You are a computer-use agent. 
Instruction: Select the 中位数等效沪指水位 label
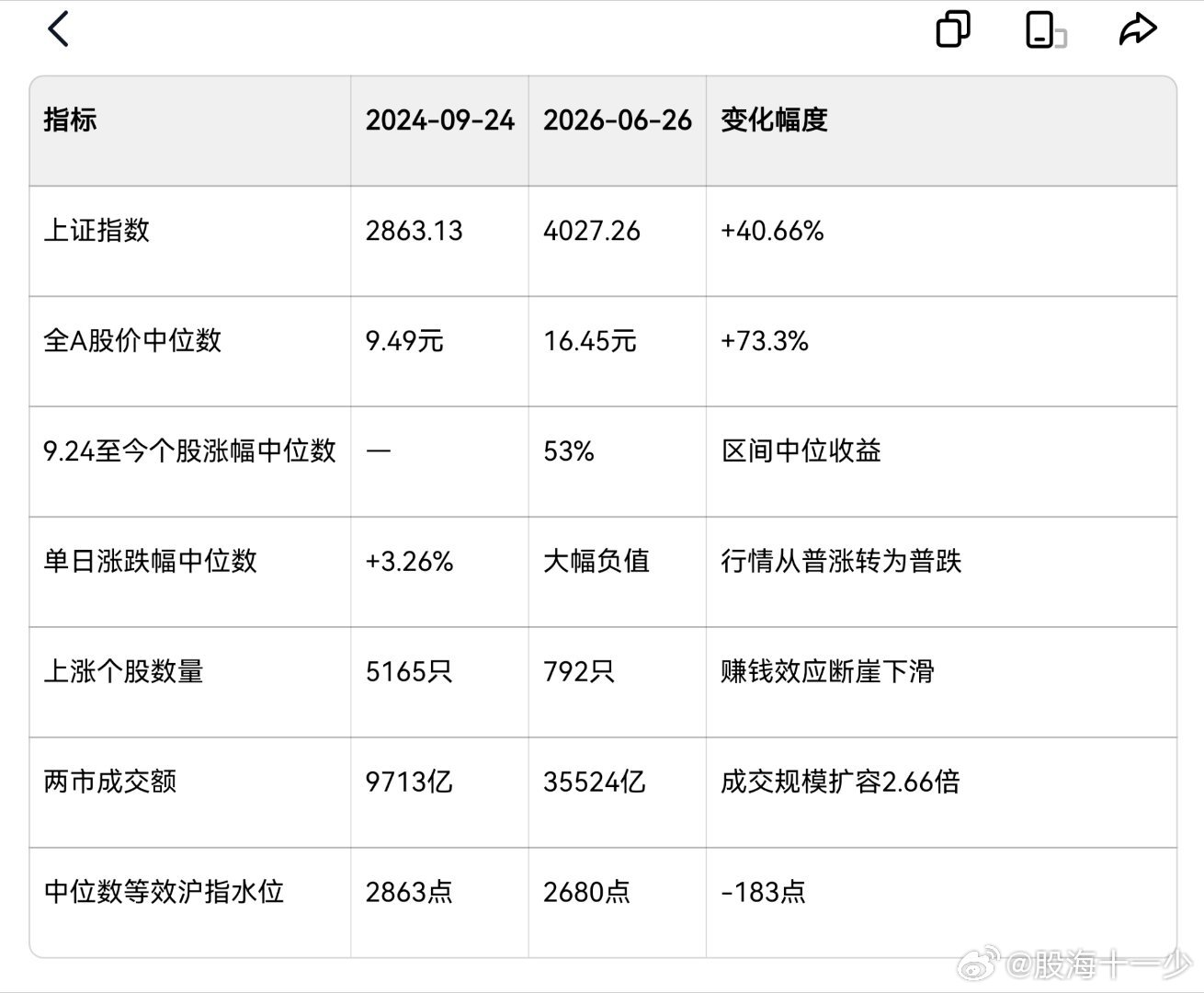(164, 892)
